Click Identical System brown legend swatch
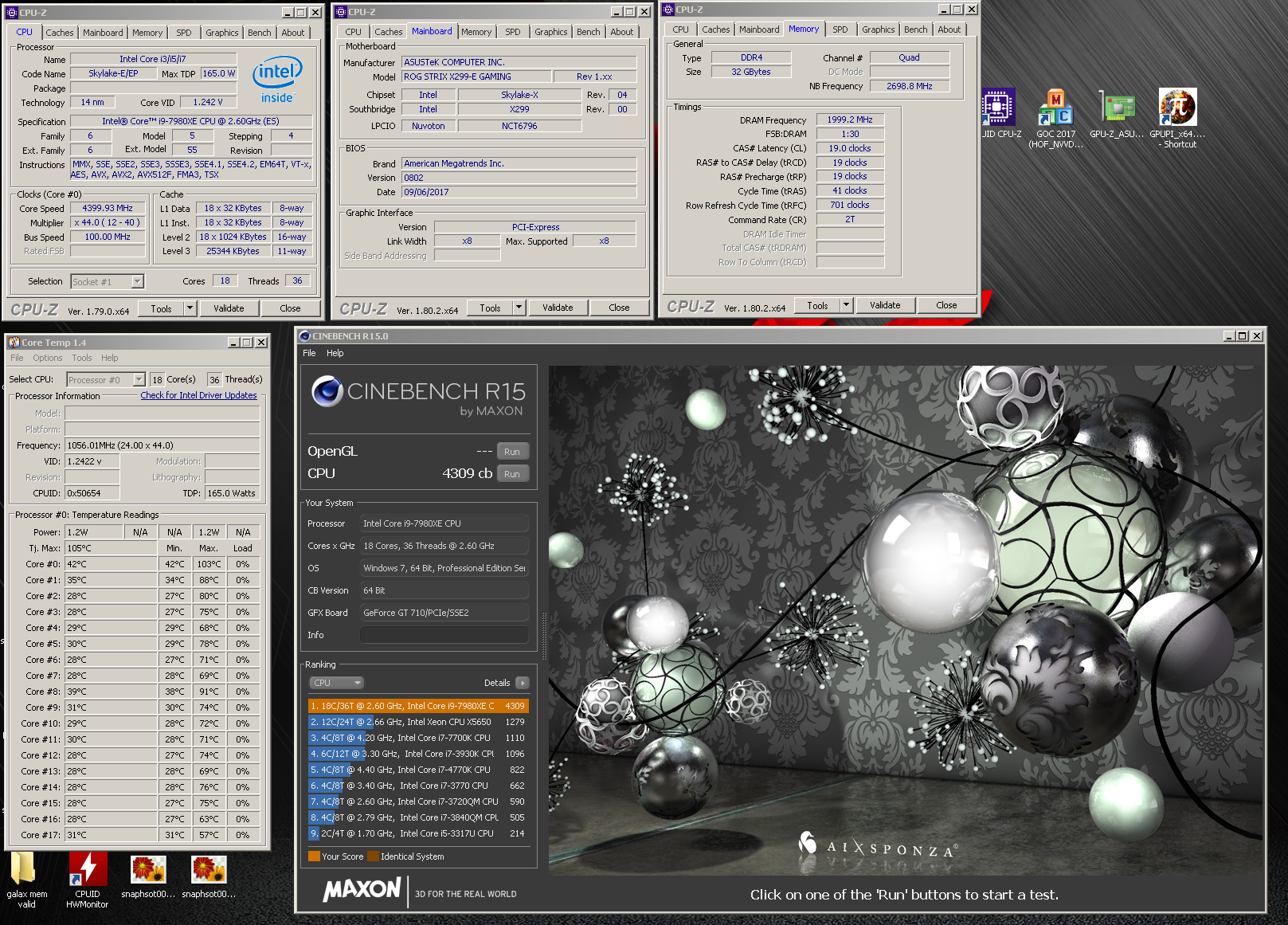 click(x=374, y=856)
